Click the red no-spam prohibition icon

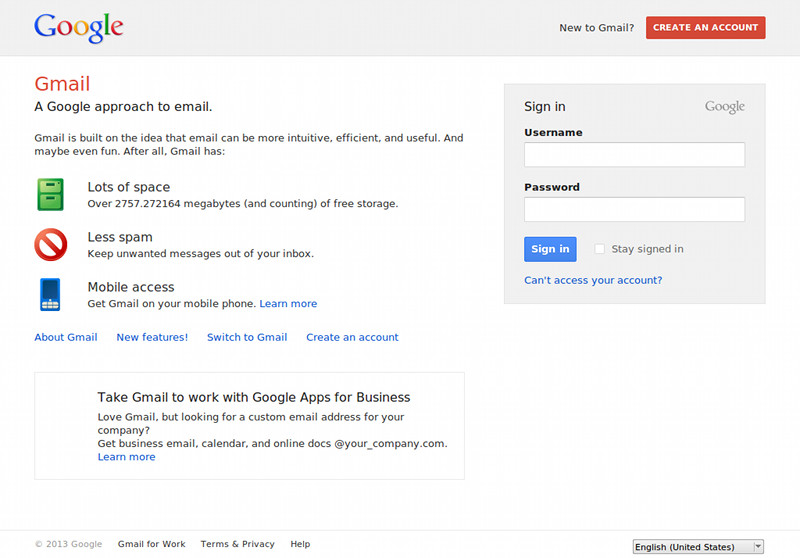51,244
